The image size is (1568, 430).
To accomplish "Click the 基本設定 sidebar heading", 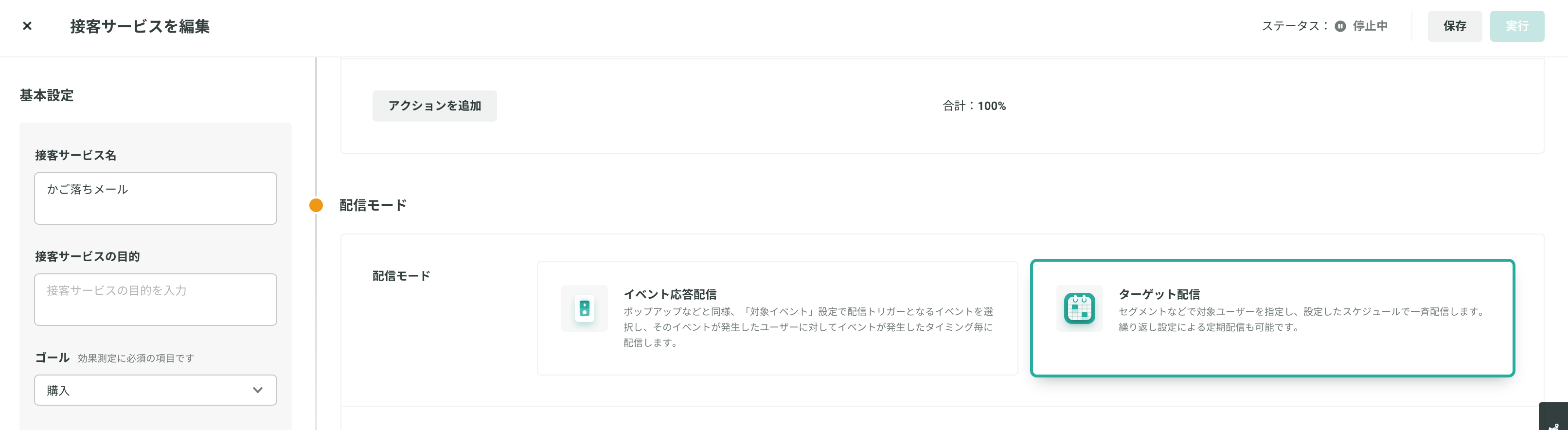I will pos(46,95).
